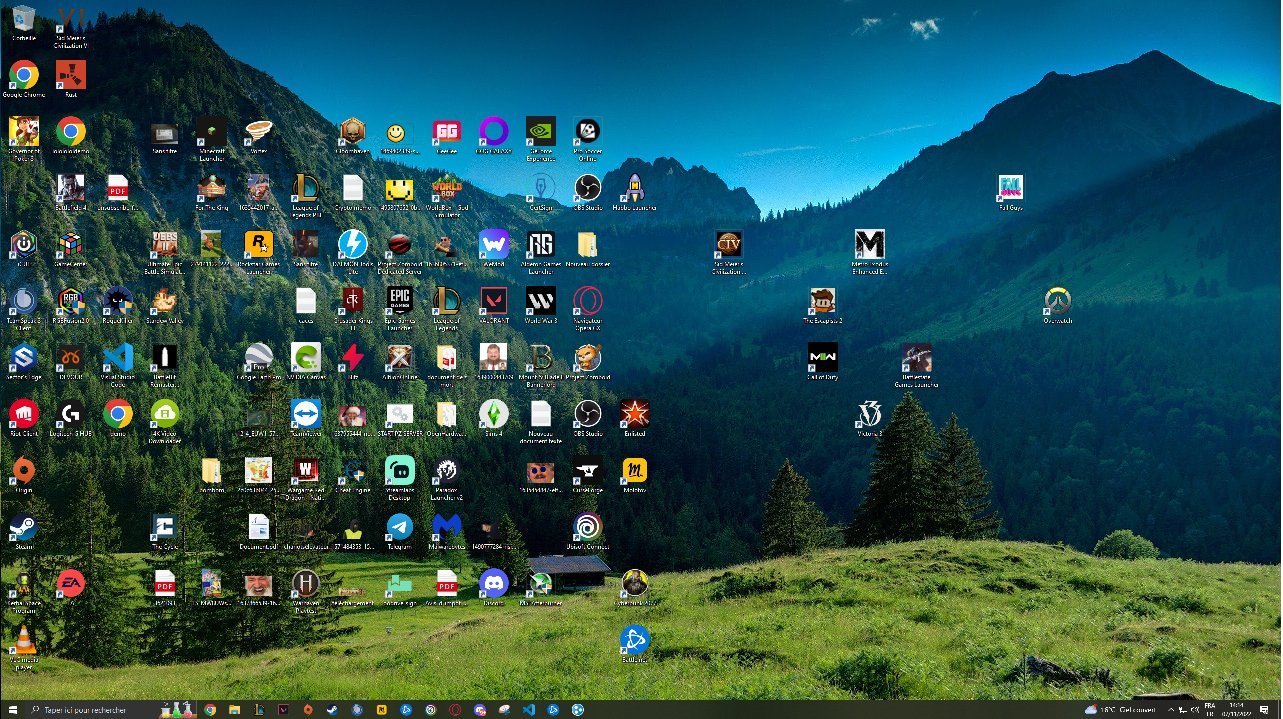The image size is (1283, 719).
Task: Select the Rockstar Games Launcher icon
Action: point(258,245)
